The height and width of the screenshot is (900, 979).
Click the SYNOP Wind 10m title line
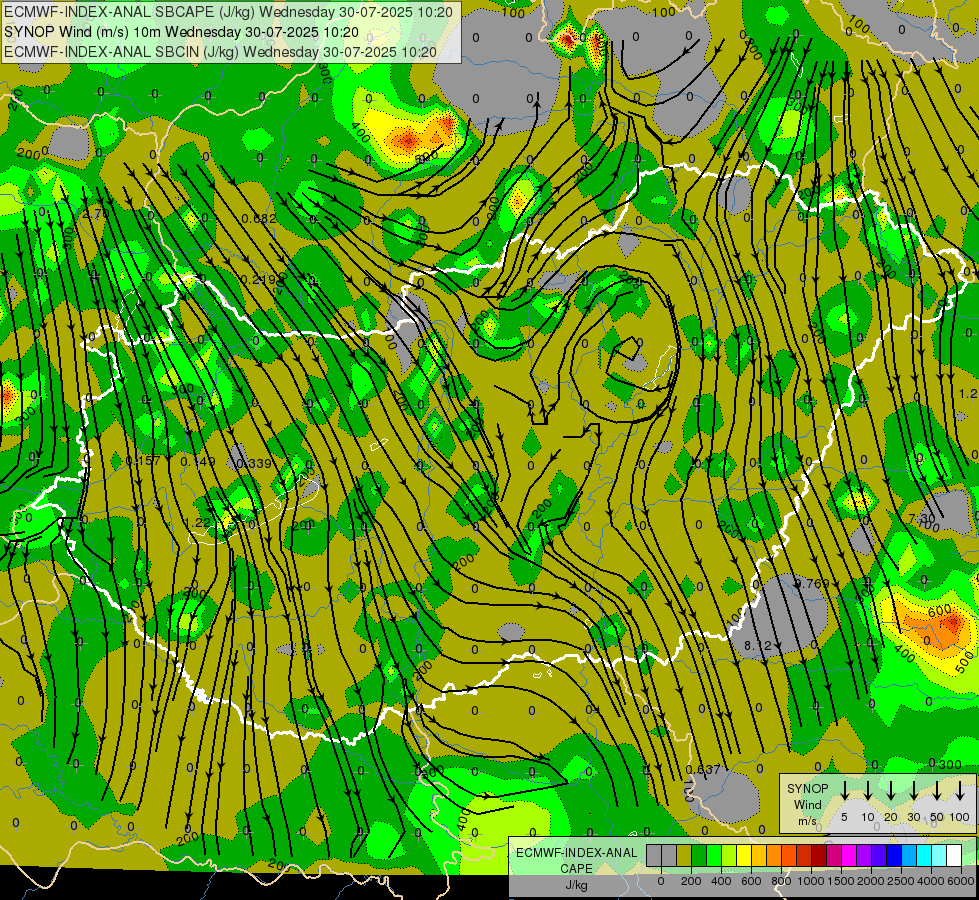(x=181, y=32)
